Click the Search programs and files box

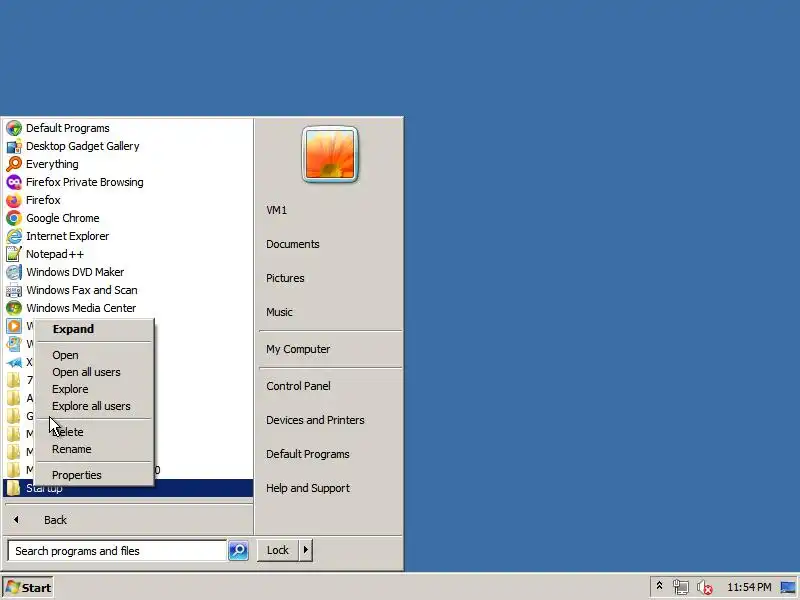[x=117, y=551]
